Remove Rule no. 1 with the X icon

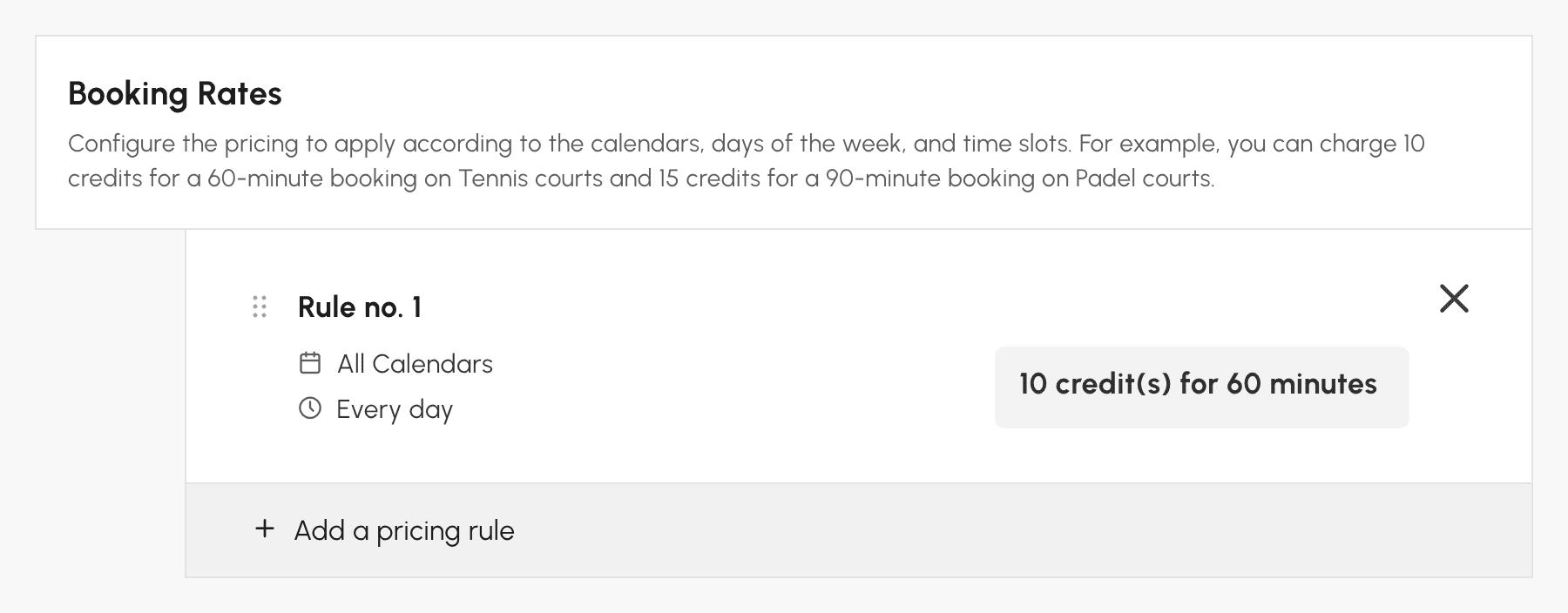pos(1454,299)
